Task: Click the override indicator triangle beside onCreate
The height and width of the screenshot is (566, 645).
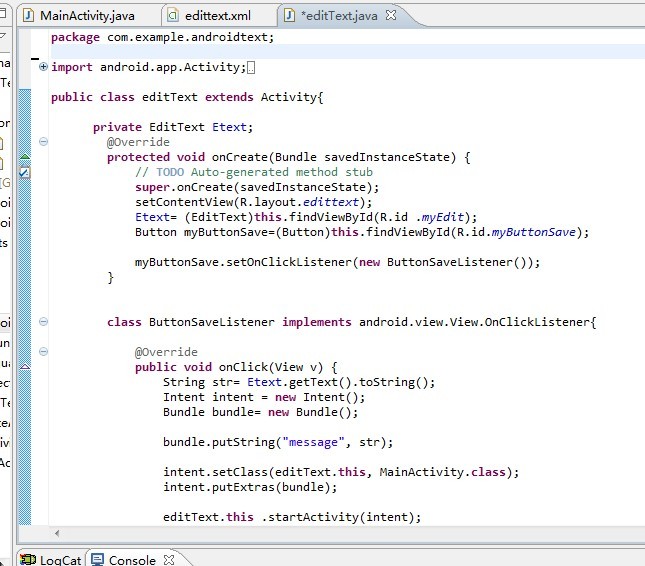Action: pos(25,156)
